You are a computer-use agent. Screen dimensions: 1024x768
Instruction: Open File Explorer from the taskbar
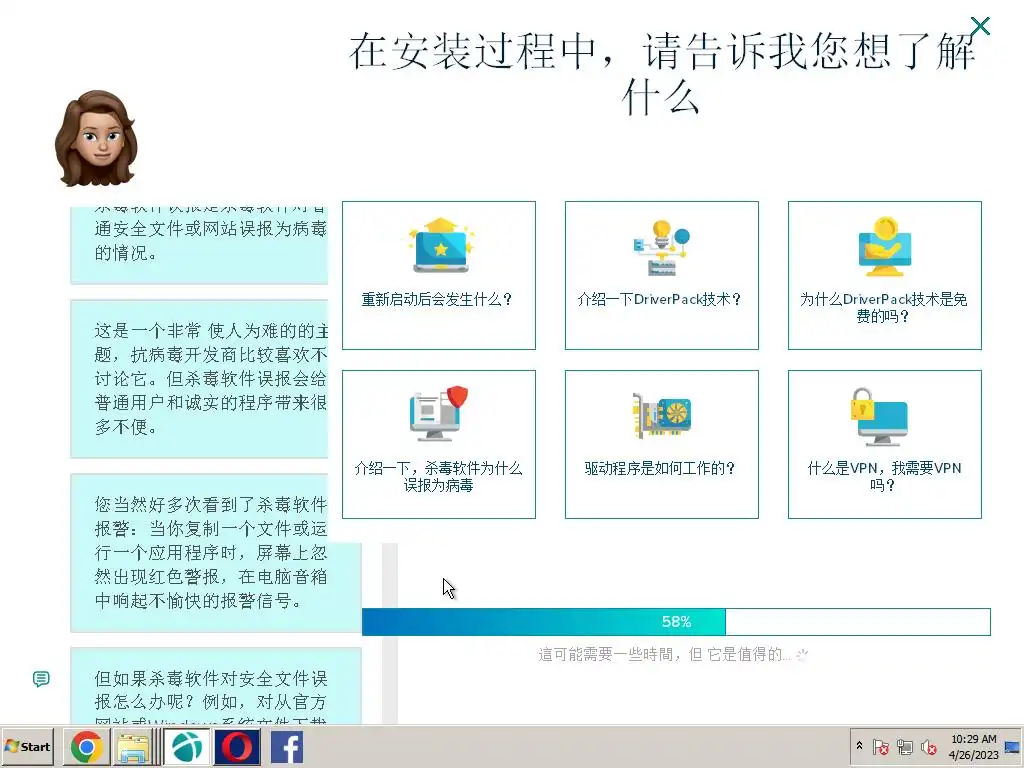[x=135, y=747]
